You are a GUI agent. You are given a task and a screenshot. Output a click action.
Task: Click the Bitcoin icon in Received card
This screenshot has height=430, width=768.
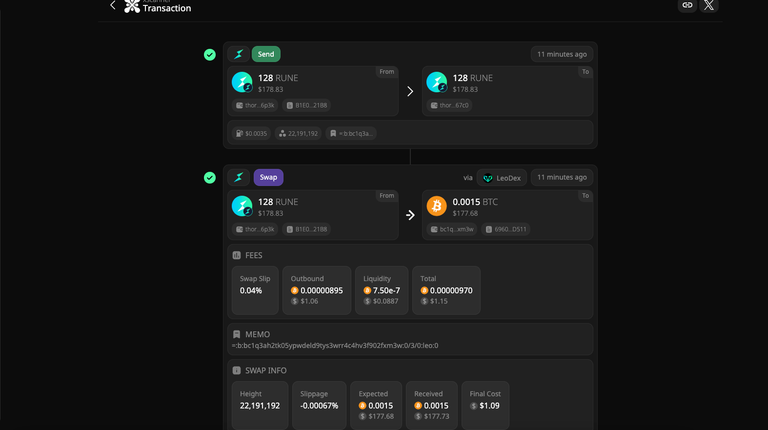click(x=418, y=406)
